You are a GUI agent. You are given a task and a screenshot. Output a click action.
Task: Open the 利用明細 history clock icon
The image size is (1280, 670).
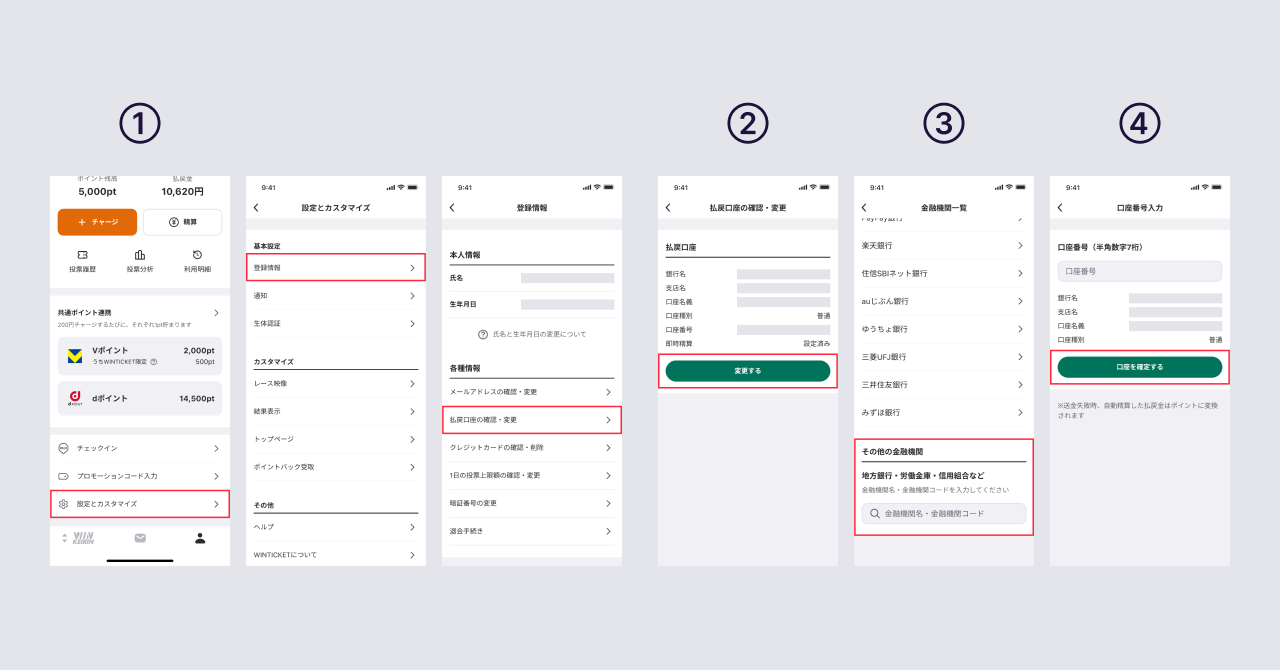click(x=197, y=255)
